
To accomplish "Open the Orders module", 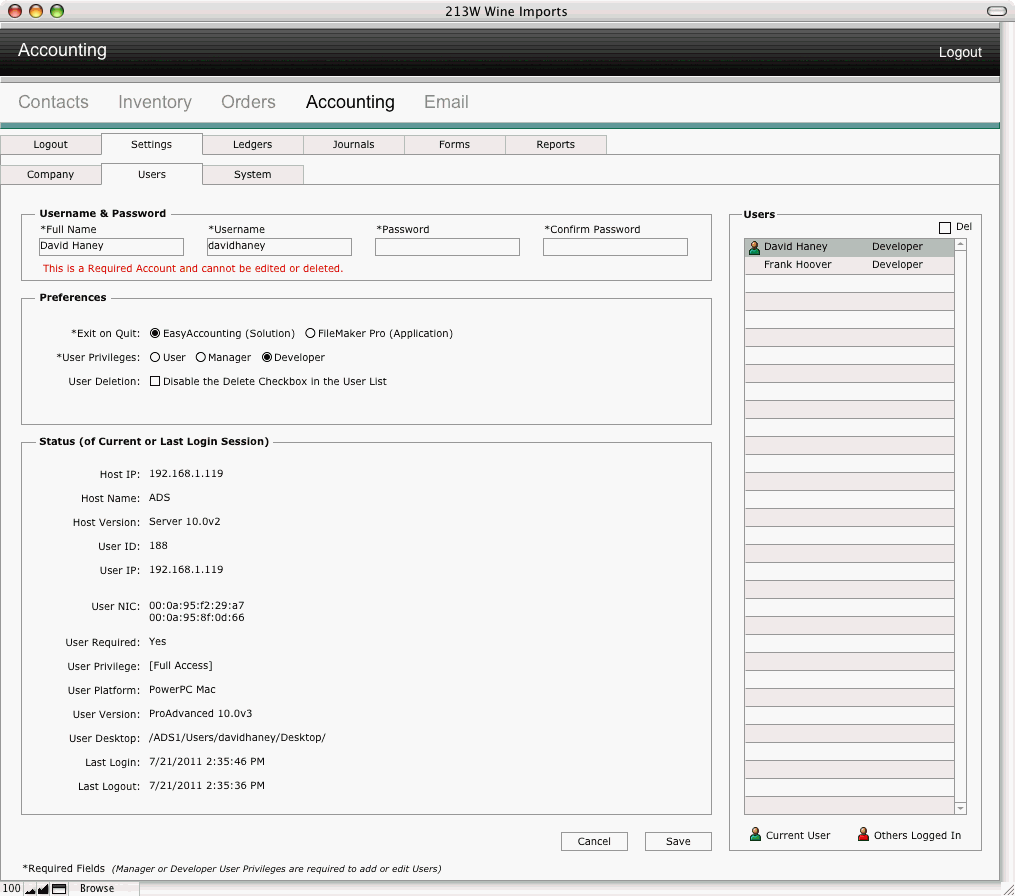I will coord(248,102).
